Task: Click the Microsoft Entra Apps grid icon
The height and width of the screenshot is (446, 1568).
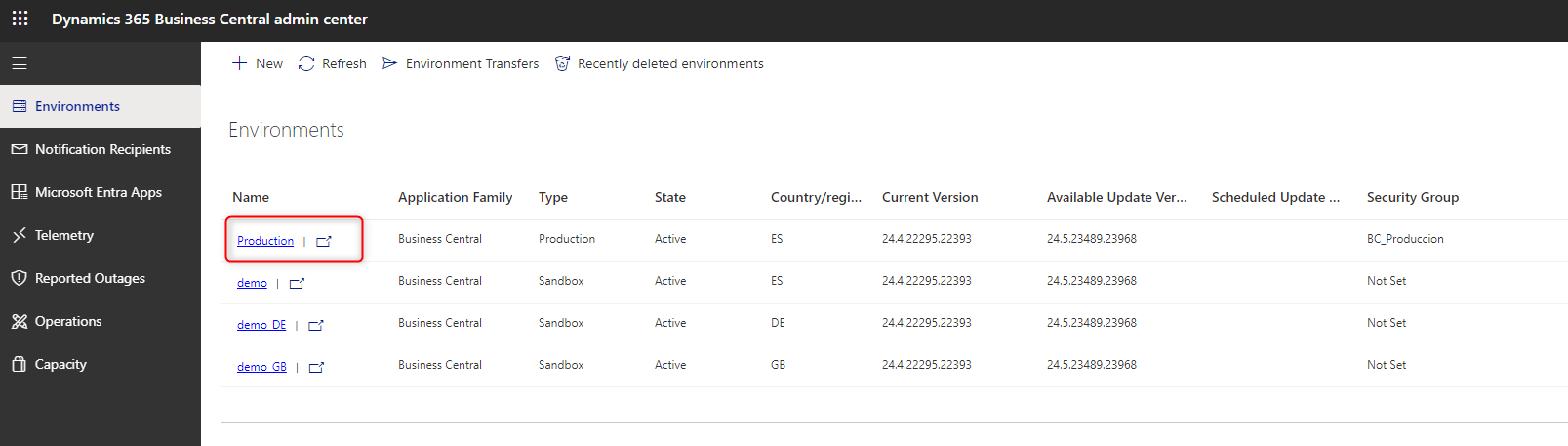Action: 20,192
